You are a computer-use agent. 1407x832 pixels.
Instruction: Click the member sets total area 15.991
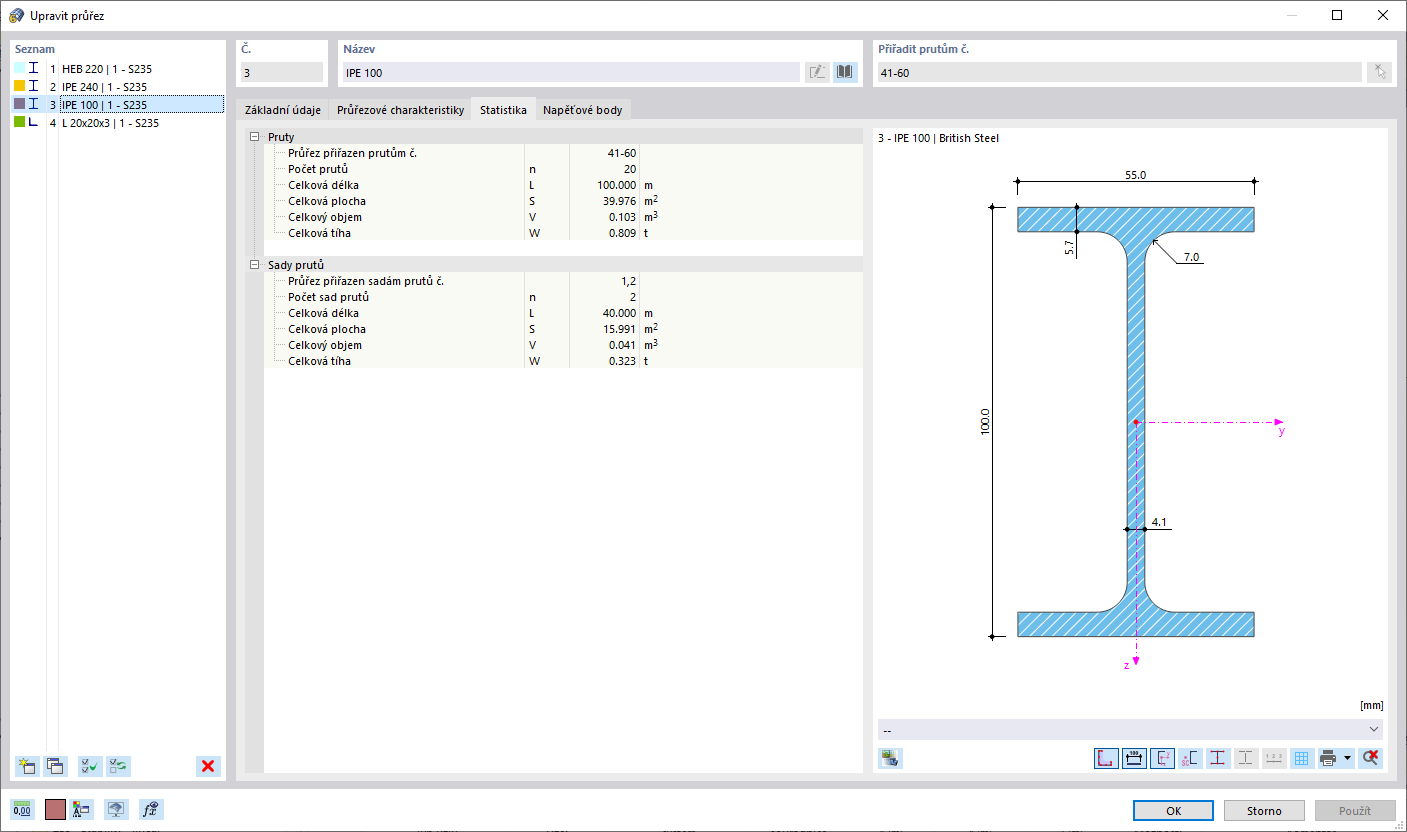click(x=617, y=329)
